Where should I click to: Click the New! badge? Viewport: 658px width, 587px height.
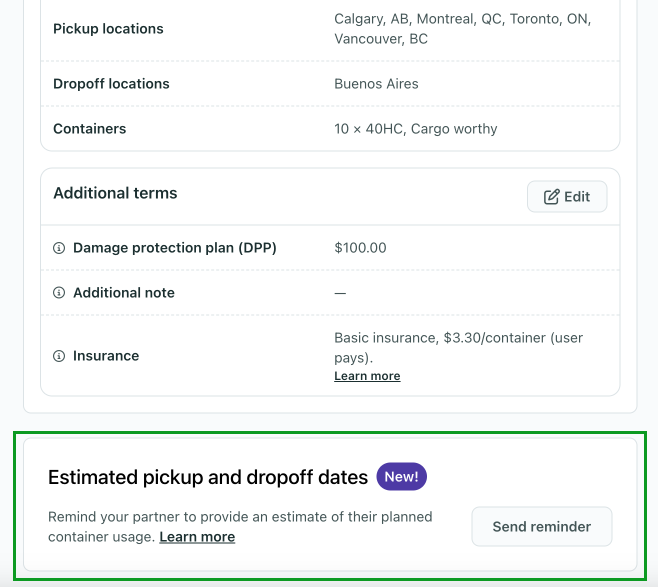[402, 477]
